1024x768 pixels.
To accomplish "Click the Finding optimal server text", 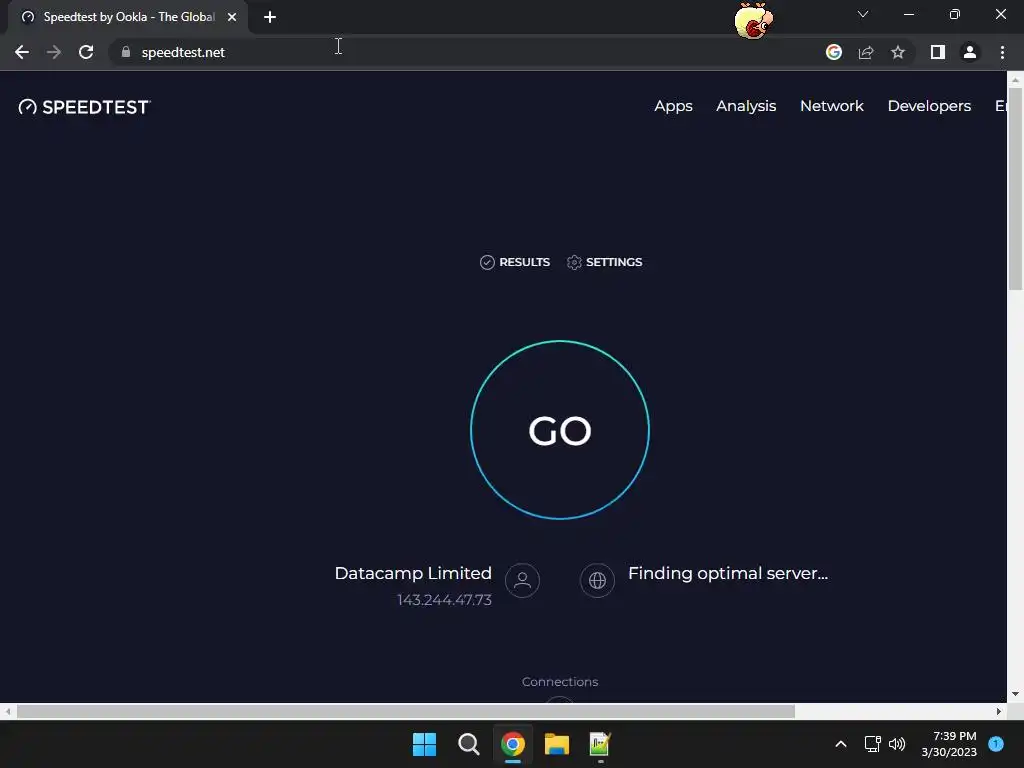I will point(728,573).
